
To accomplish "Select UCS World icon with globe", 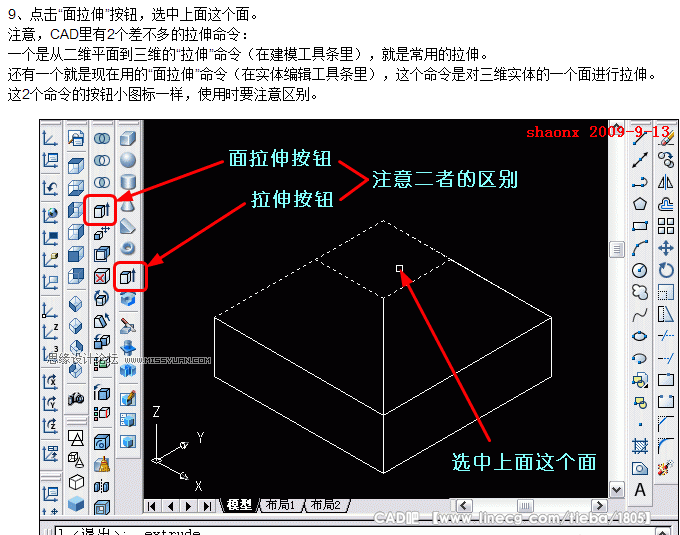I will [50, 215].
